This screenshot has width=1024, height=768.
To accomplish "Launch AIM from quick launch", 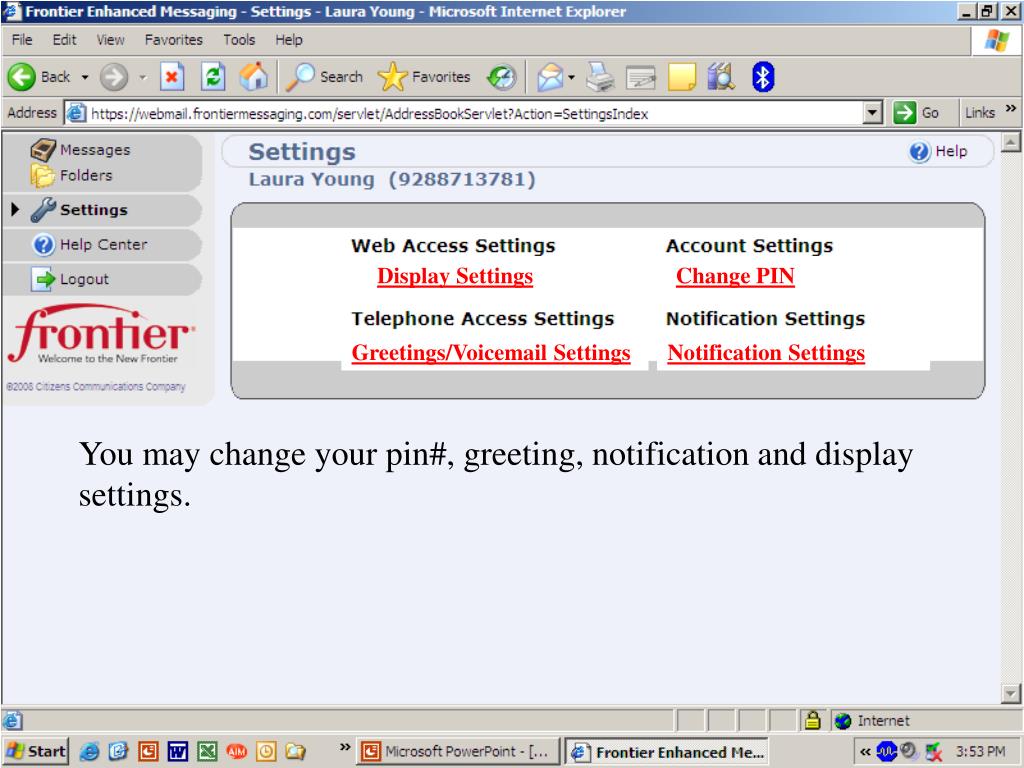I will coord(236,752).
